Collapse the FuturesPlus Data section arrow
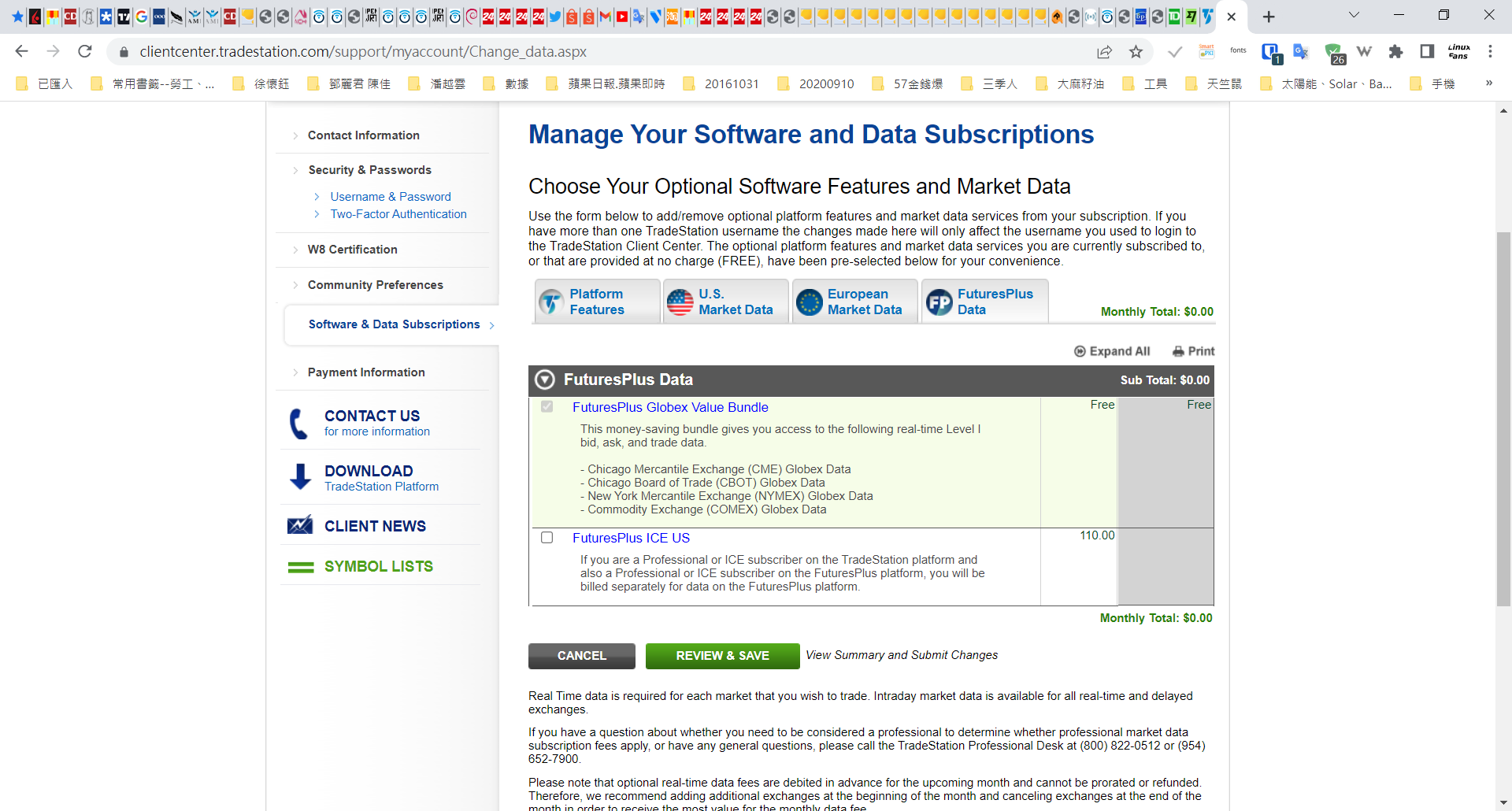Screen dimensions: 1512x811 545,380
